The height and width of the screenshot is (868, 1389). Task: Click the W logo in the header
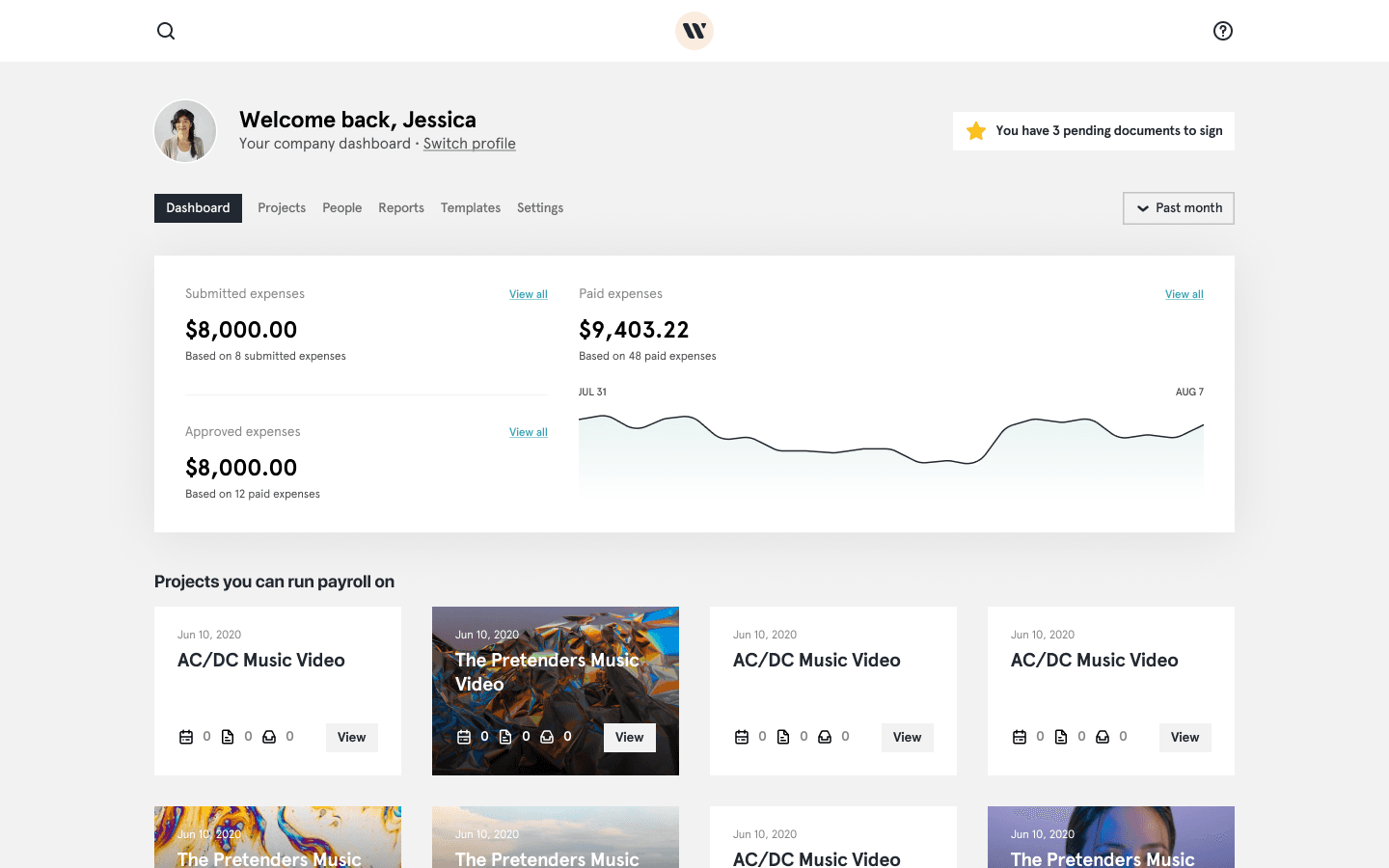tap(694, 31)
